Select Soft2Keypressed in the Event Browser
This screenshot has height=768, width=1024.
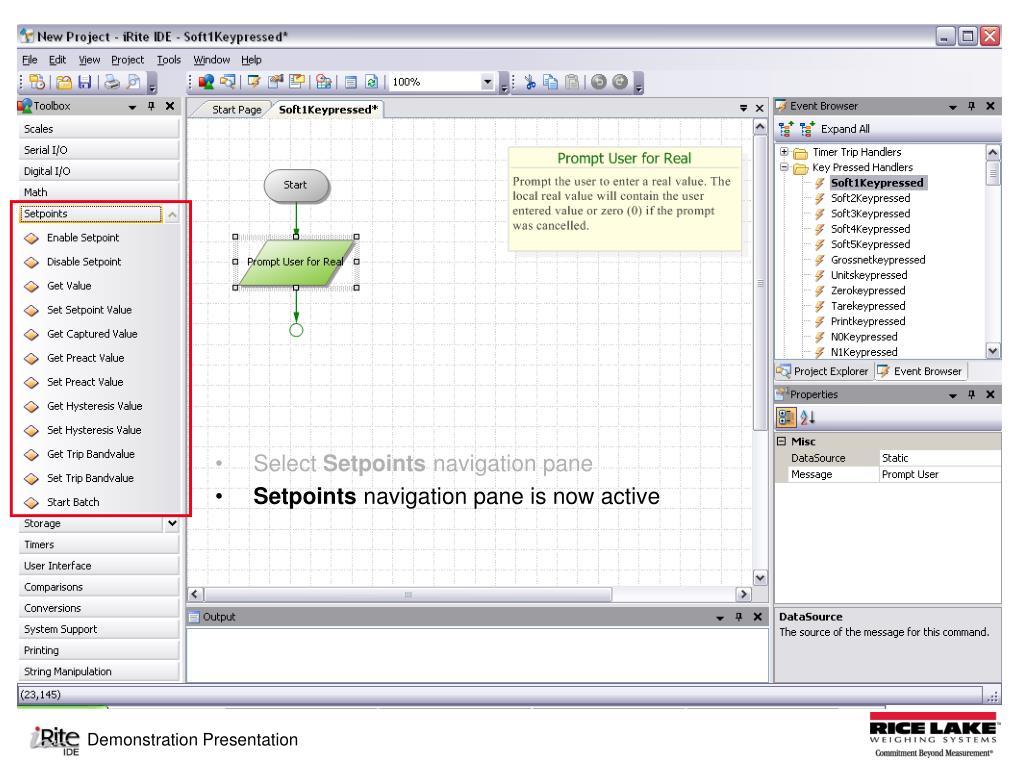click(870, 198)
